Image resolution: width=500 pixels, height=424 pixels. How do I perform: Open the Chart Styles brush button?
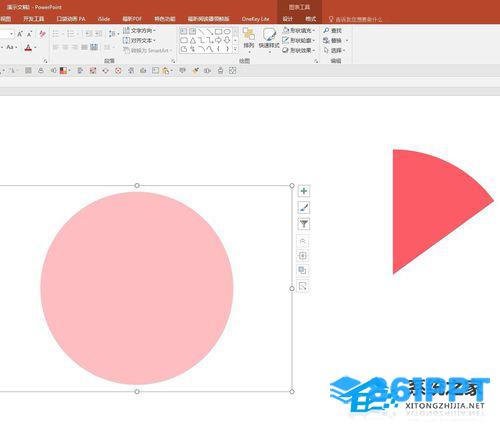tap(303, 208)
